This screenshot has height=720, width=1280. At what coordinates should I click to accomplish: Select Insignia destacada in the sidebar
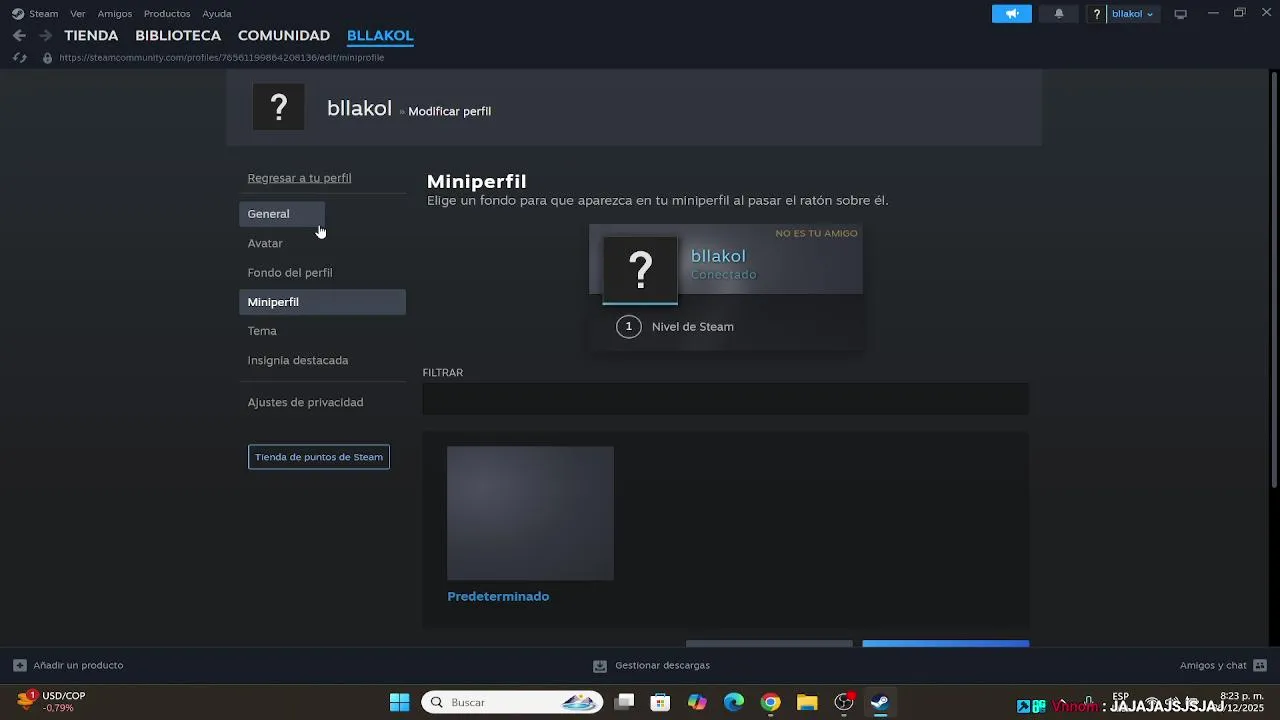tap(298, 360)
